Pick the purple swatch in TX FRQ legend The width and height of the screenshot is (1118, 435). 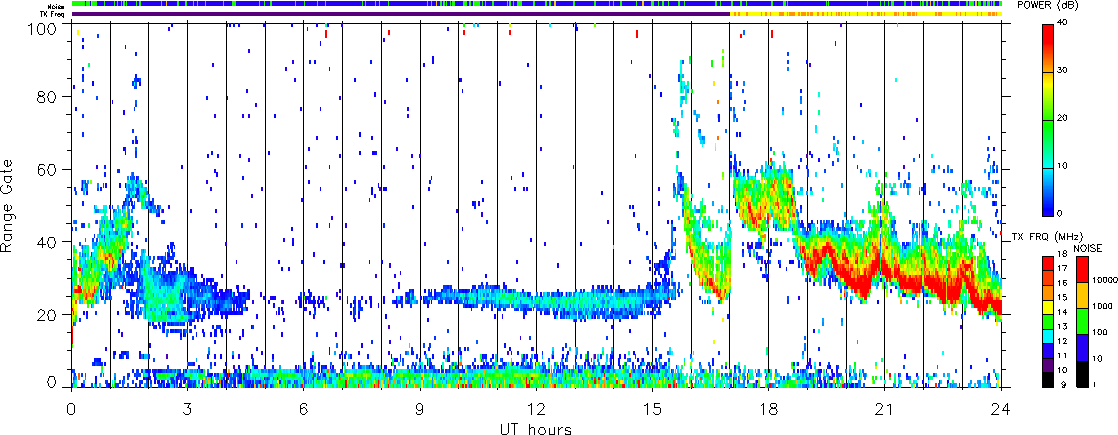1047,366
